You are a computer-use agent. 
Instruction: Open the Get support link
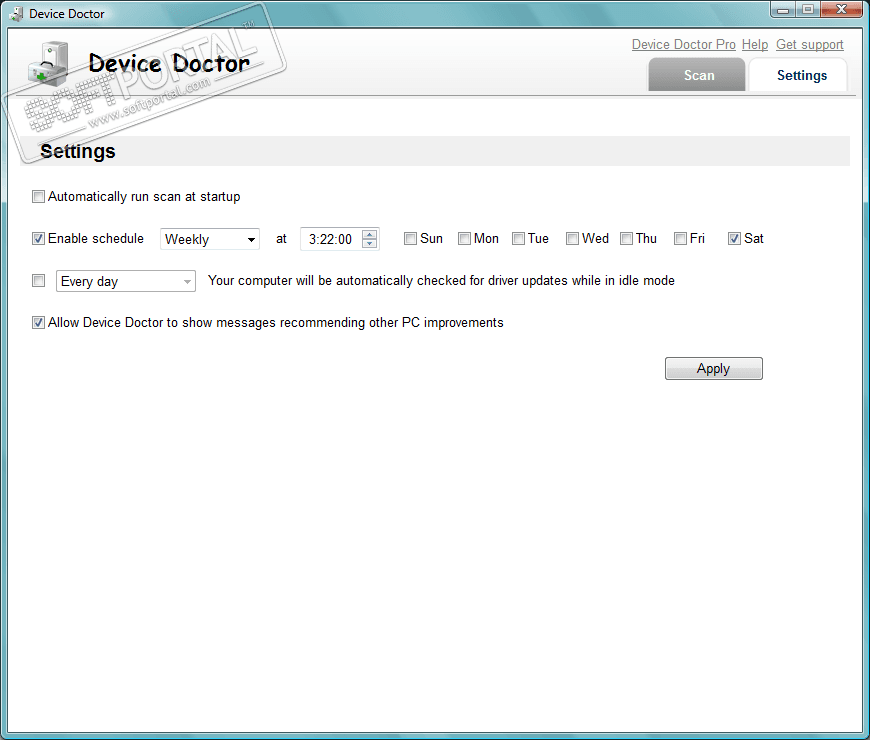pyautogui.click(x=810, y=44)
